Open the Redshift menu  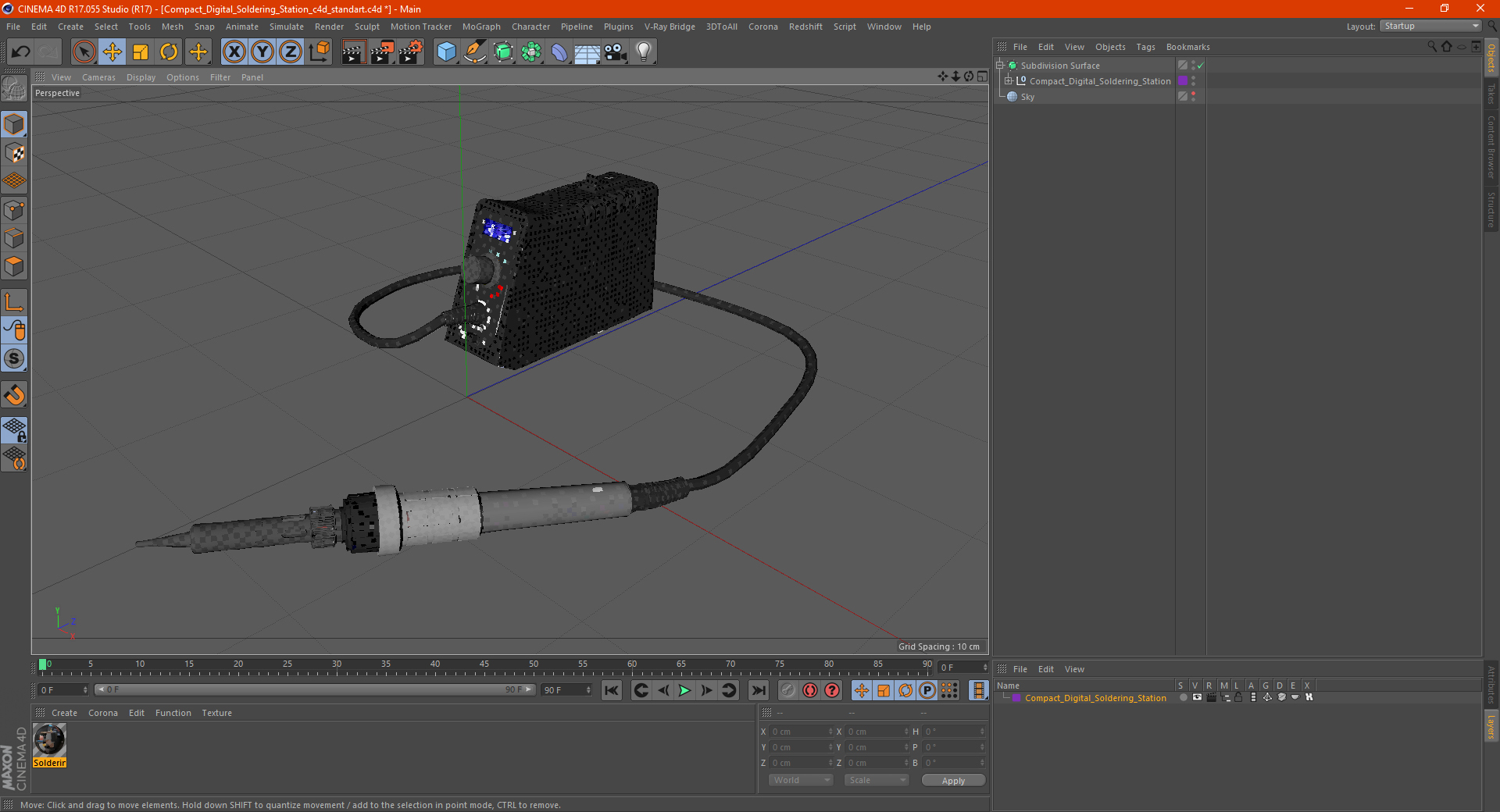(805, 27)
